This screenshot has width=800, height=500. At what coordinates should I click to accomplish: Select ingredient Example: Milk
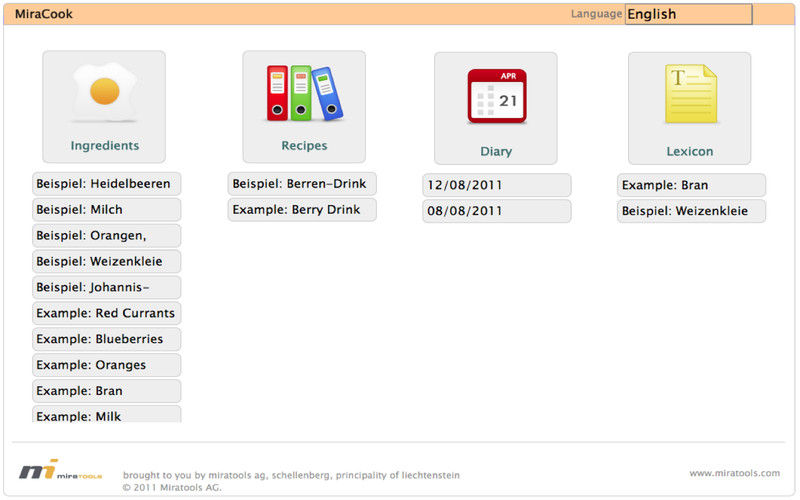[107, 414]
